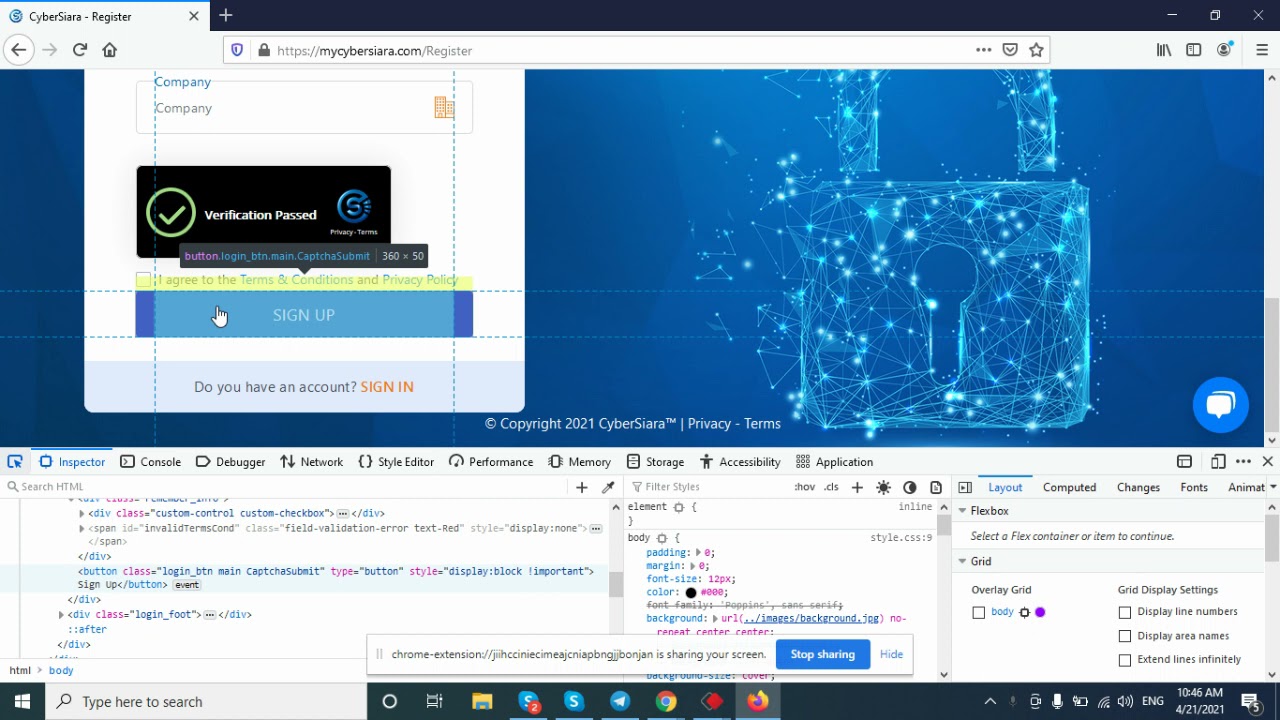Save page to Pocket
Screen dimensions: 1280x720
pos(1010,50)
